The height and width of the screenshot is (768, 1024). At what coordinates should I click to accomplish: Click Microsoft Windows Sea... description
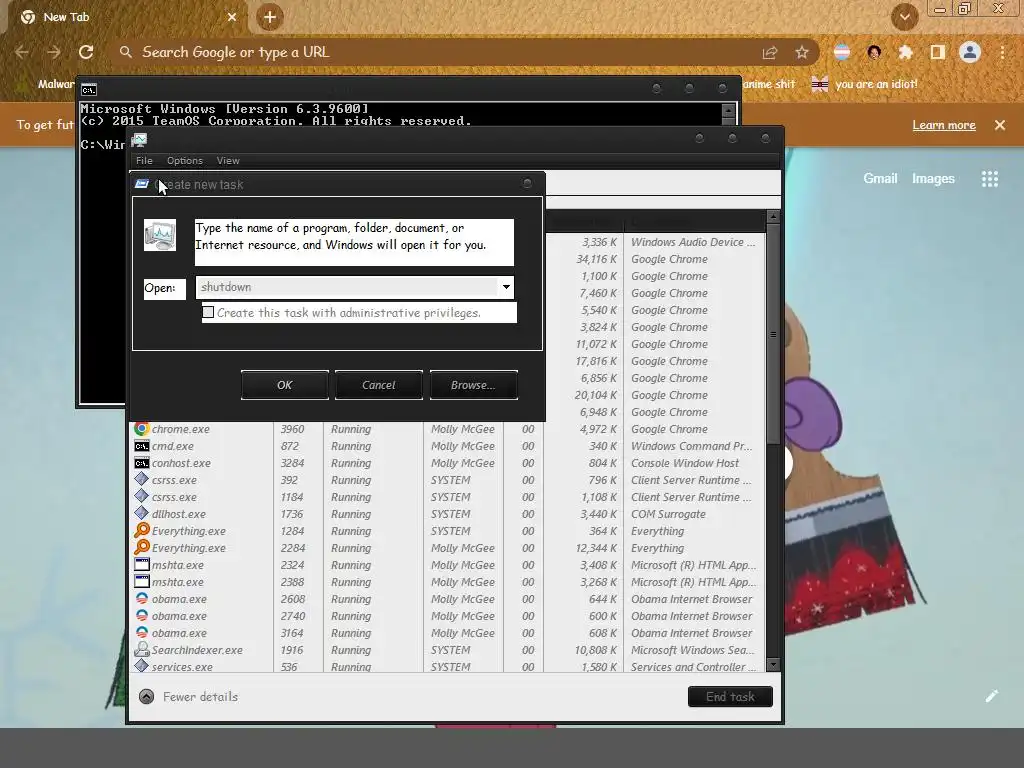click(692, 650)
